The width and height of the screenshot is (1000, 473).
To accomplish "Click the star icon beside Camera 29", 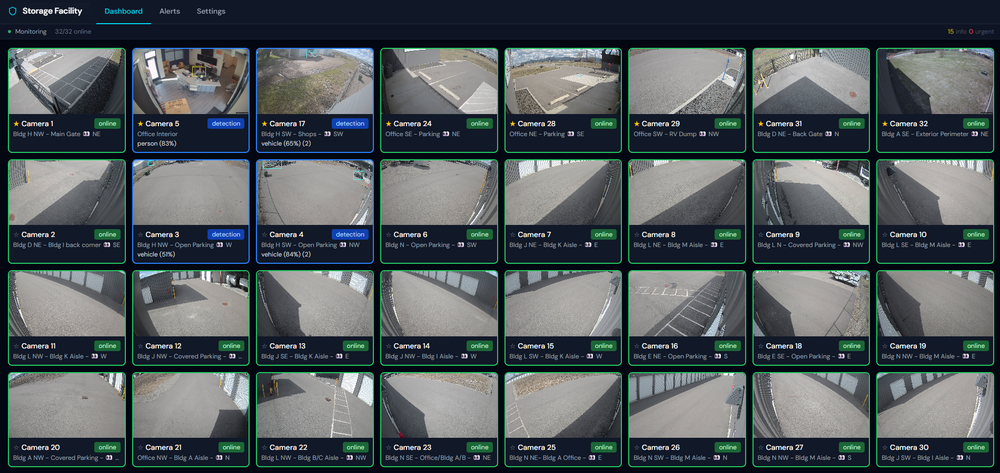I will click(636, 124).
